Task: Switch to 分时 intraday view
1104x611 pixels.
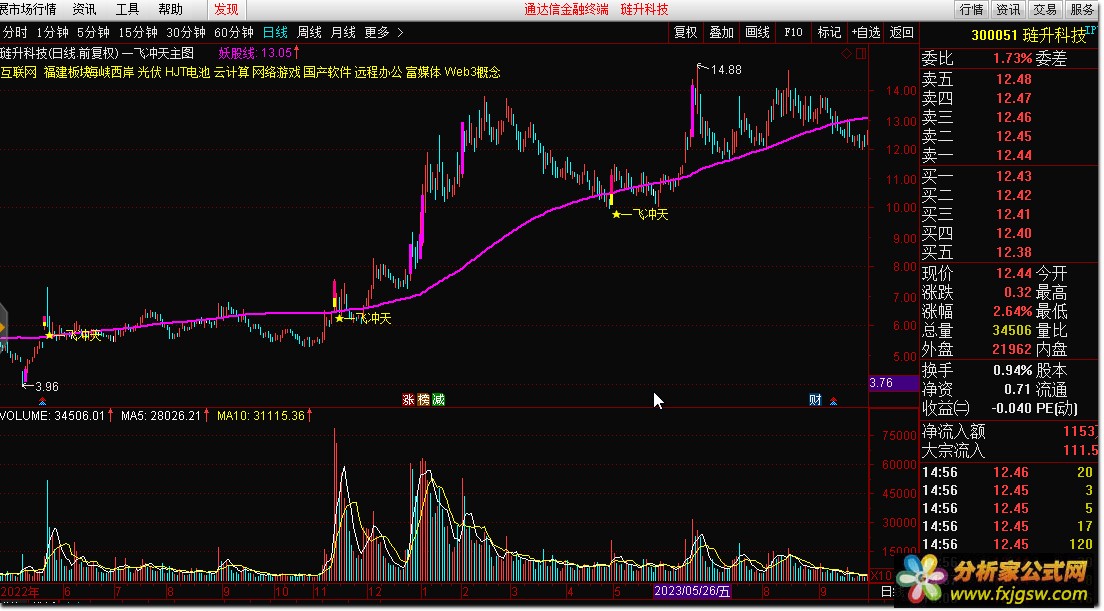Action: tap(15, 32)
